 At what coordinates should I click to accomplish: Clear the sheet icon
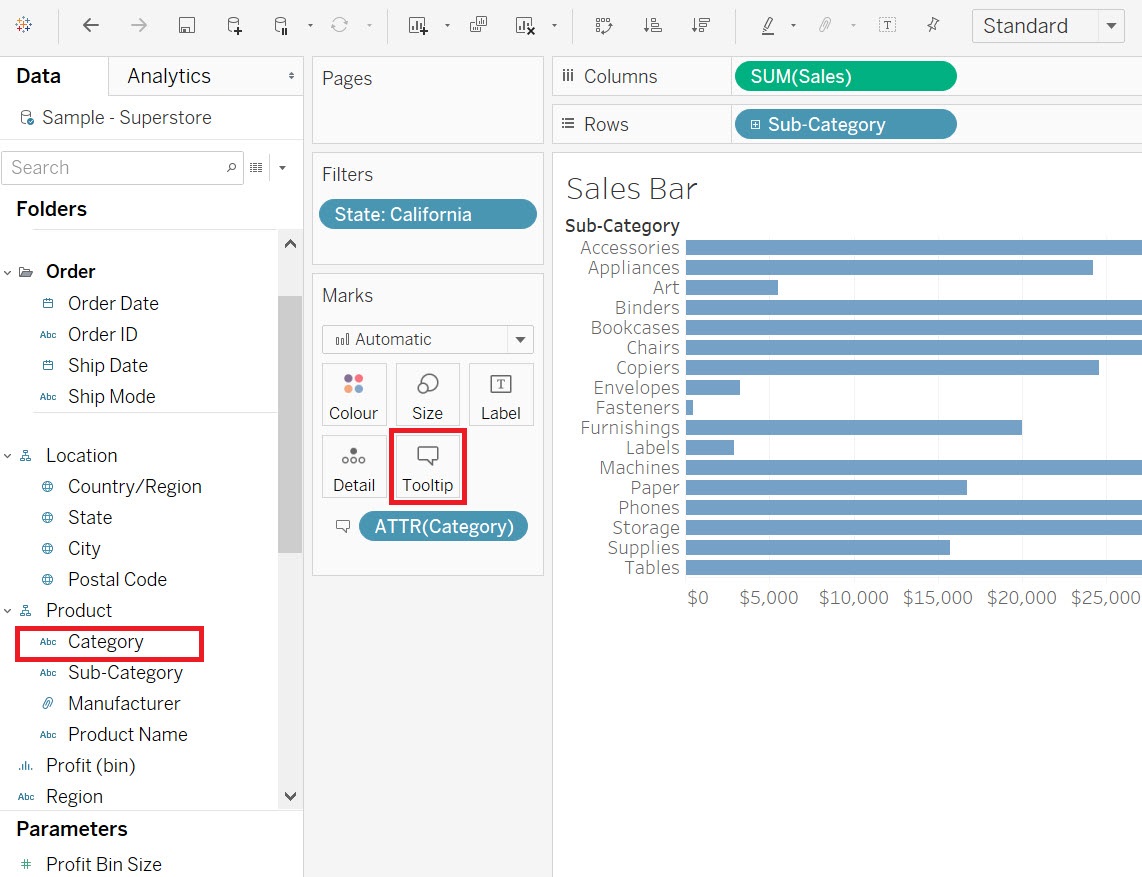click(525, 25)
